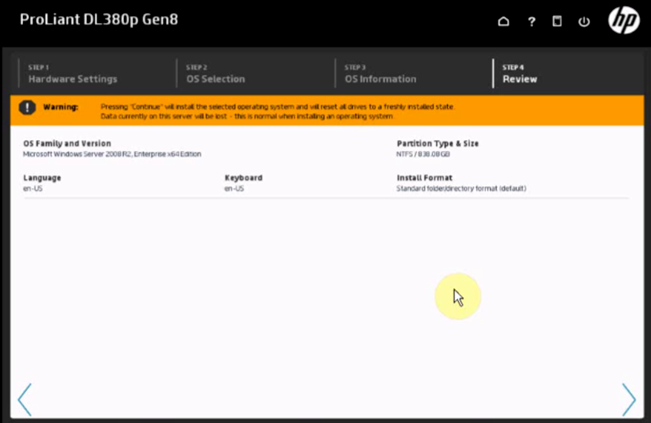Click the Language label

click(x=42, y=178)
